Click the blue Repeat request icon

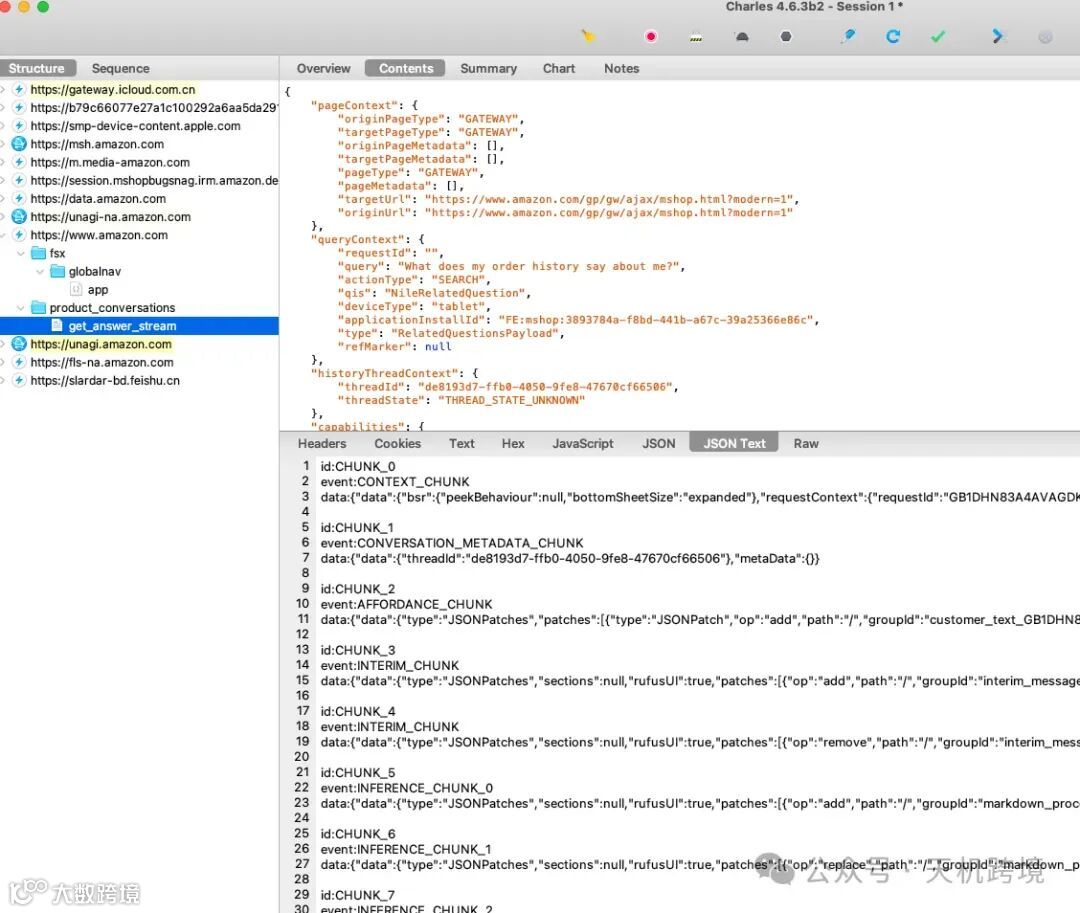click(893, 37)
